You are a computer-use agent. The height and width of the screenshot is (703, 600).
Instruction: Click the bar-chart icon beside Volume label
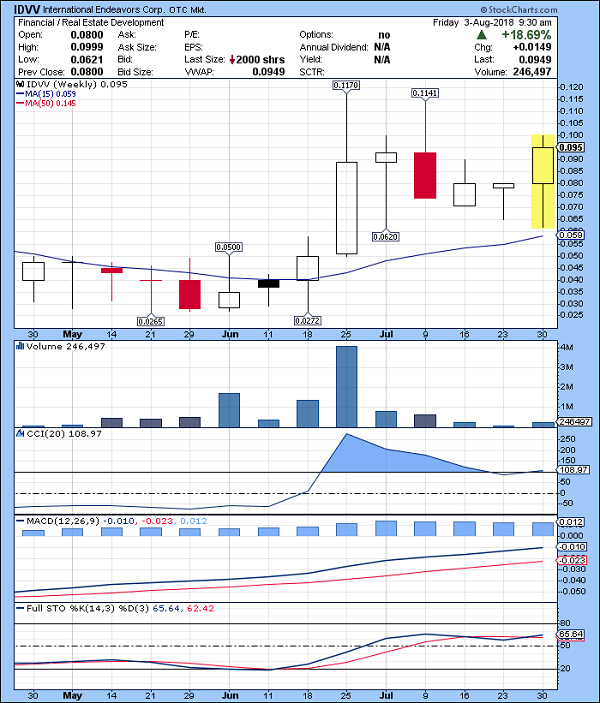(x=20, y=346)
